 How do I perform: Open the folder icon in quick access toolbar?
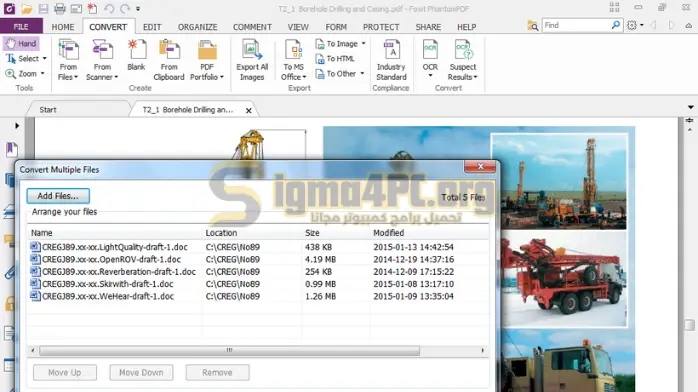coord(26,8)
